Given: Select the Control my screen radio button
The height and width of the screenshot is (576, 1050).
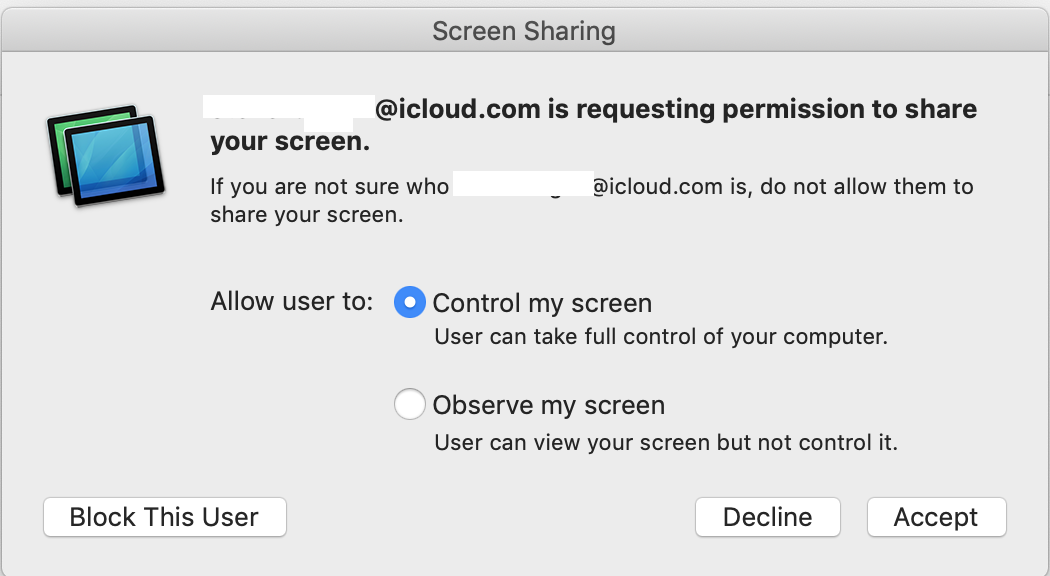Looking at the screenshot, I should tap(410, 302).
